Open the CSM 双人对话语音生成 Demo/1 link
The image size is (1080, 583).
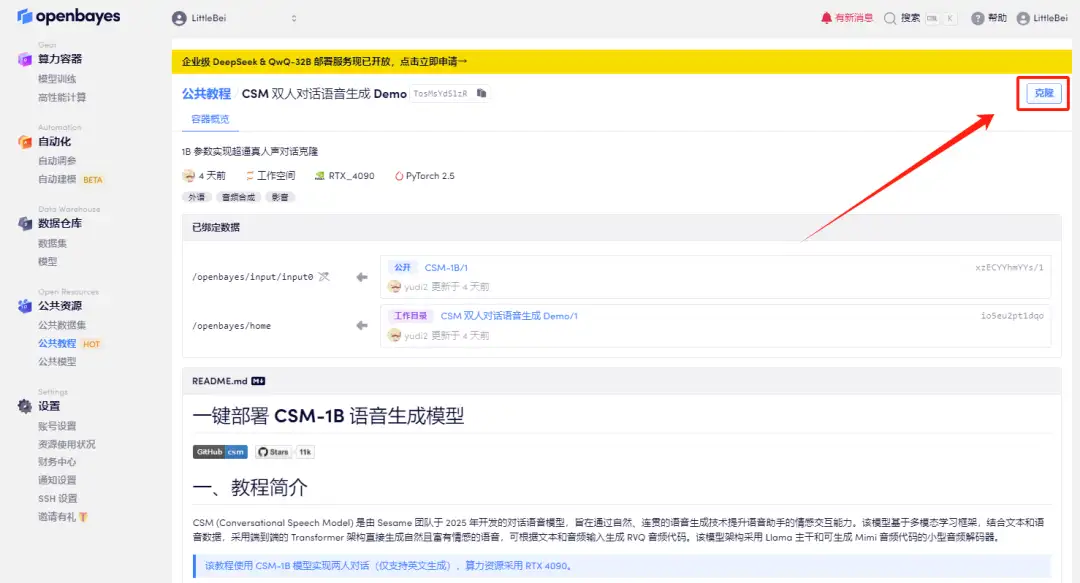(509, 316)
